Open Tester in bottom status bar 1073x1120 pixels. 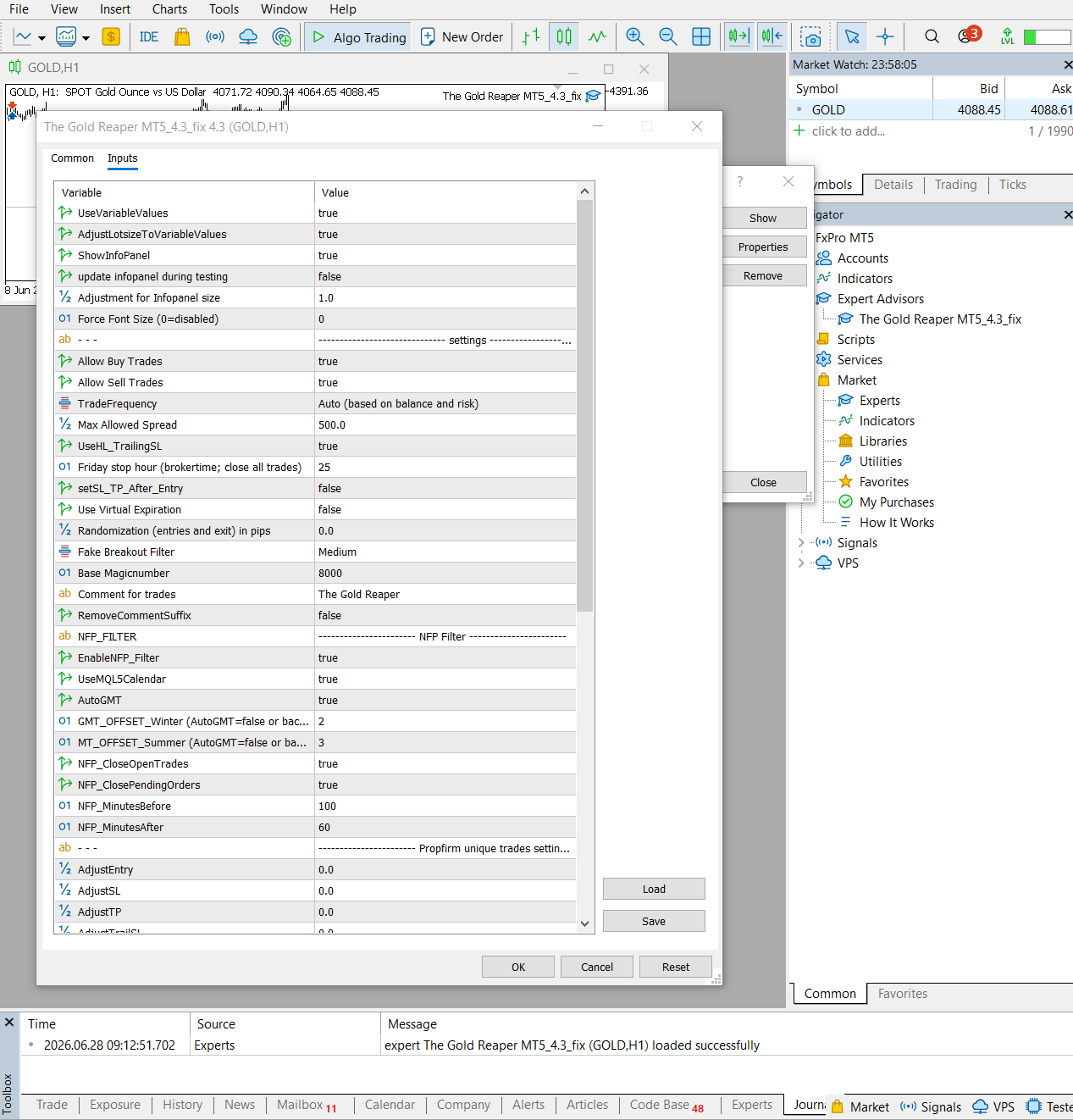pyautogui.click(x=1048, y=1106)
